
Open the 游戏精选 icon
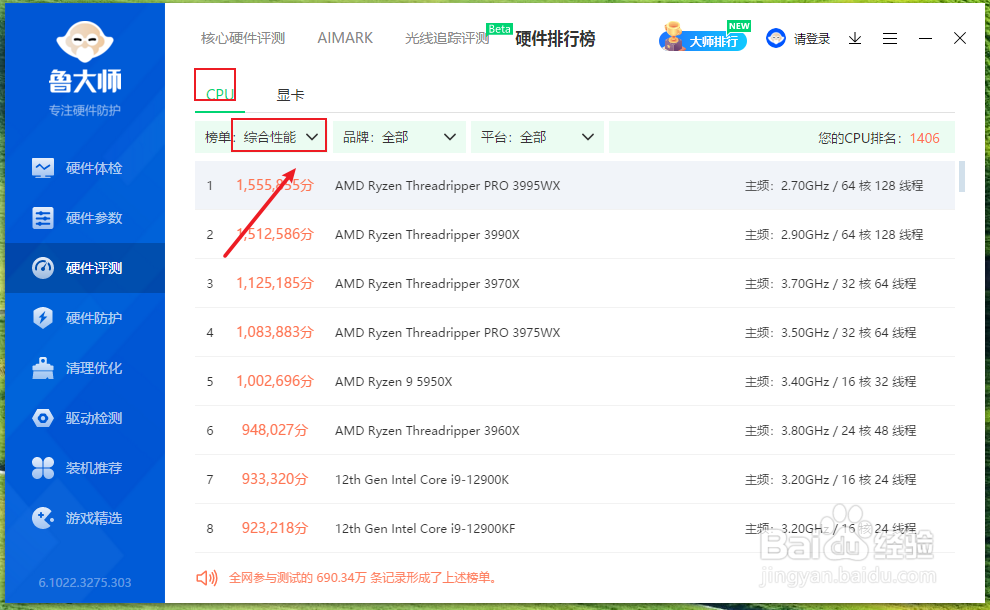43,518
